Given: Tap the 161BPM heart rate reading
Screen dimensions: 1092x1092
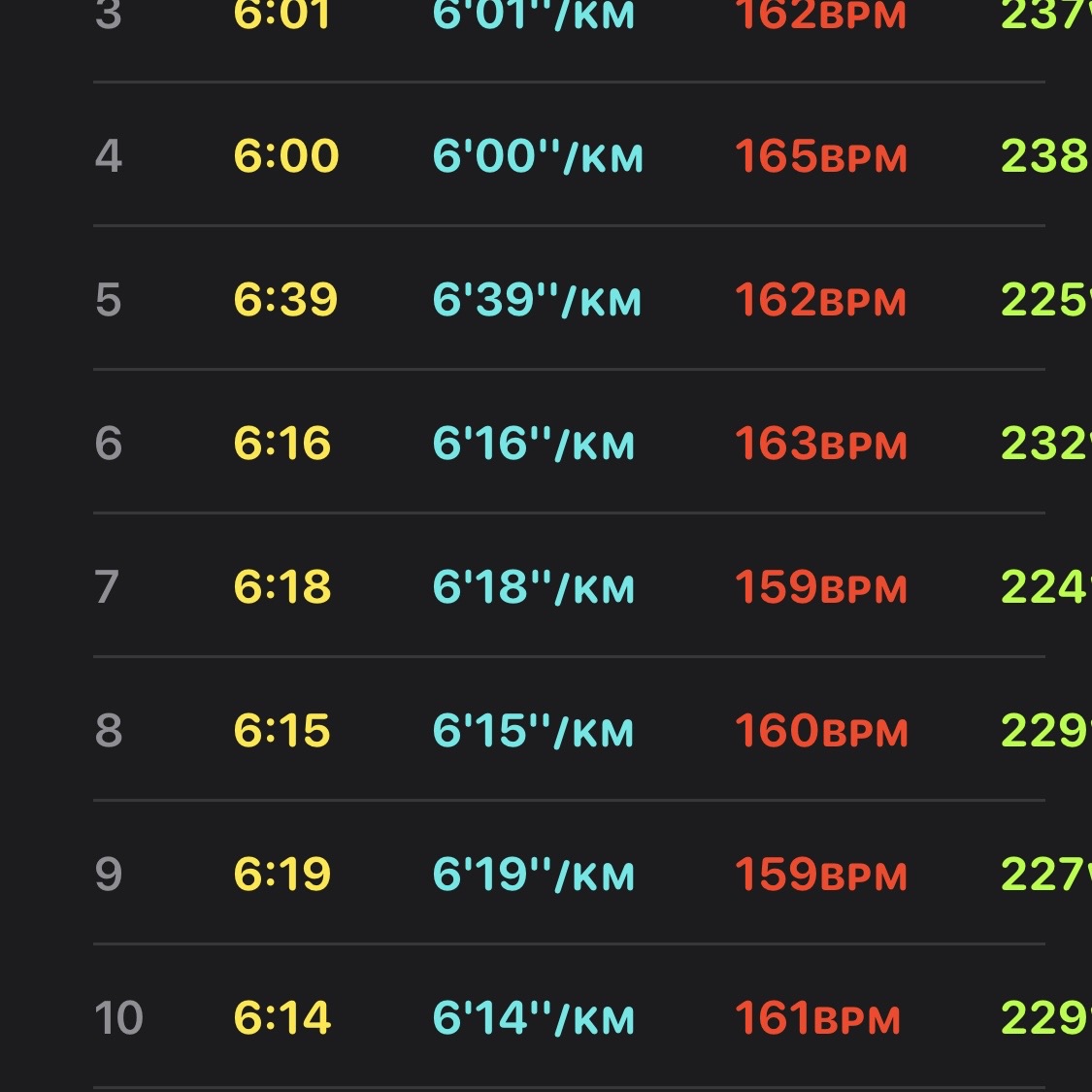Looking at the screenshot, I should pos(817,1018).
